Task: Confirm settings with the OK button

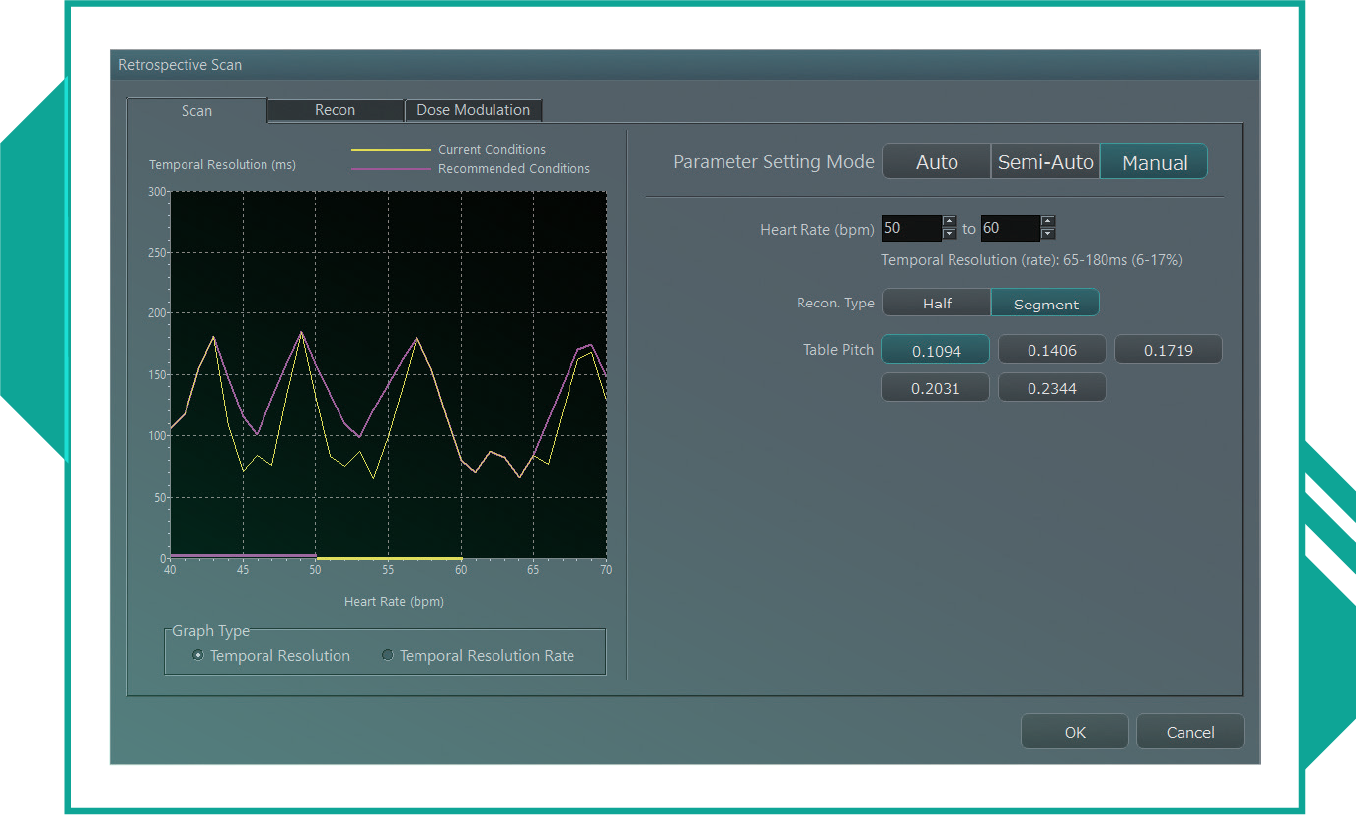Action: 1075,731
